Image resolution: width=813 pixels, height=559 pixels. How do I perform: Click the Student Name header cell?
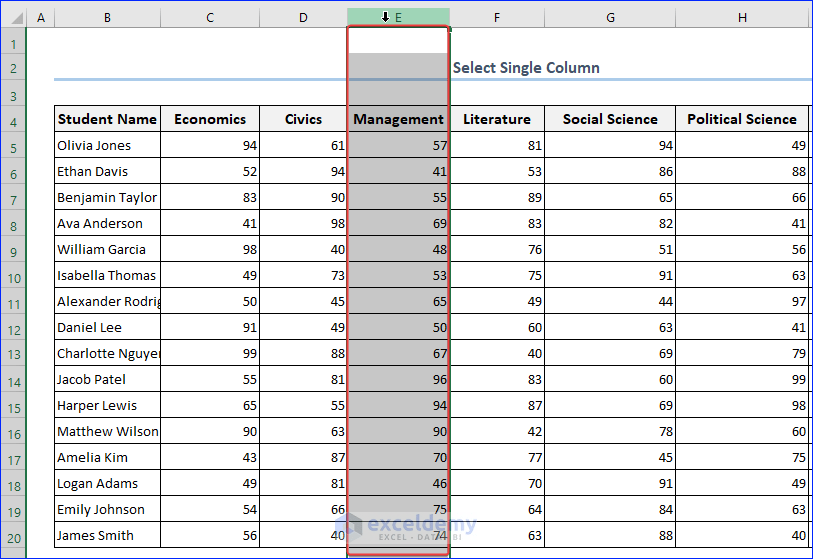(107, 119)
